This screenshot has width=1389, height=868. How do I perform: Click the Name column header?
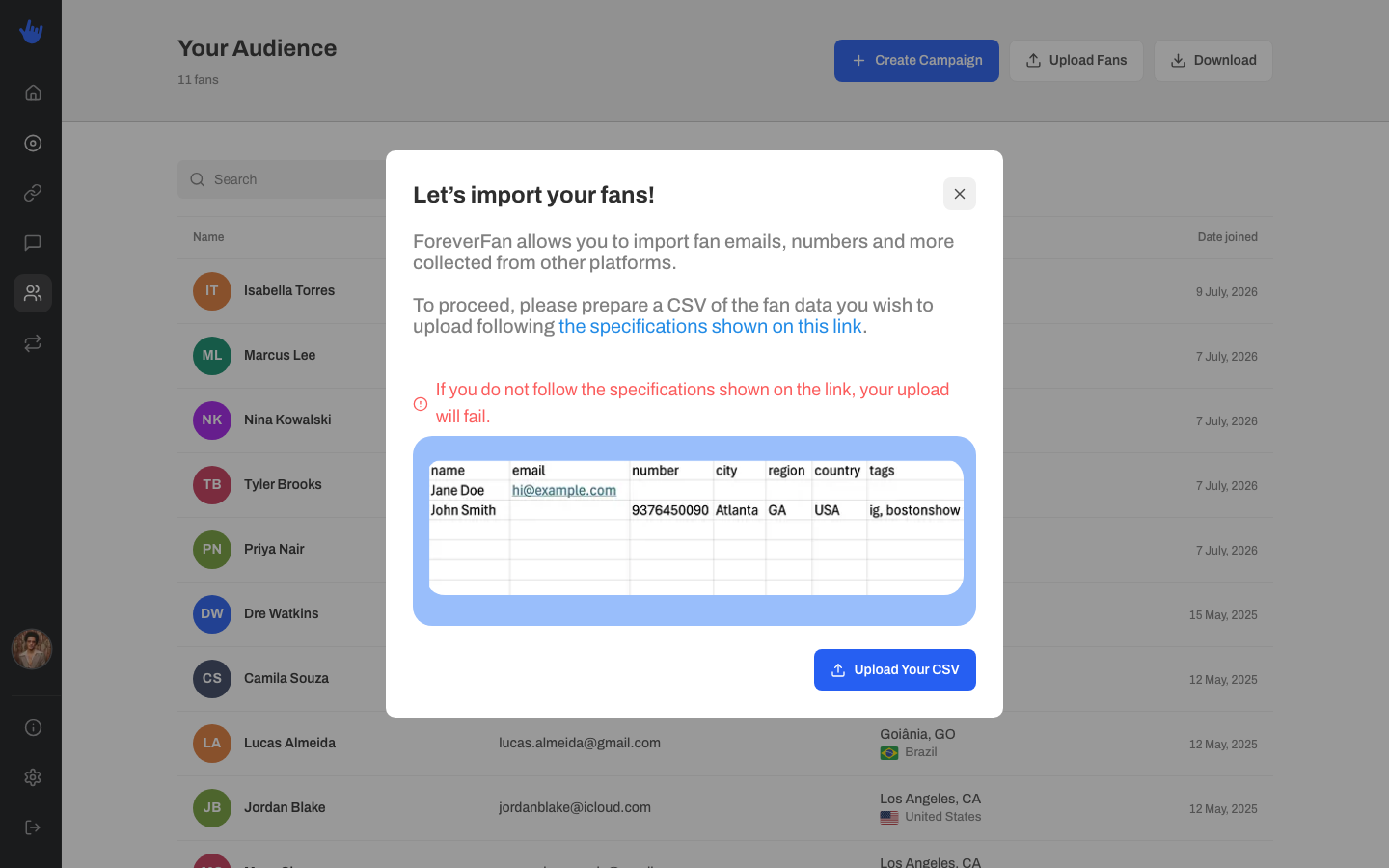point(208,237)
